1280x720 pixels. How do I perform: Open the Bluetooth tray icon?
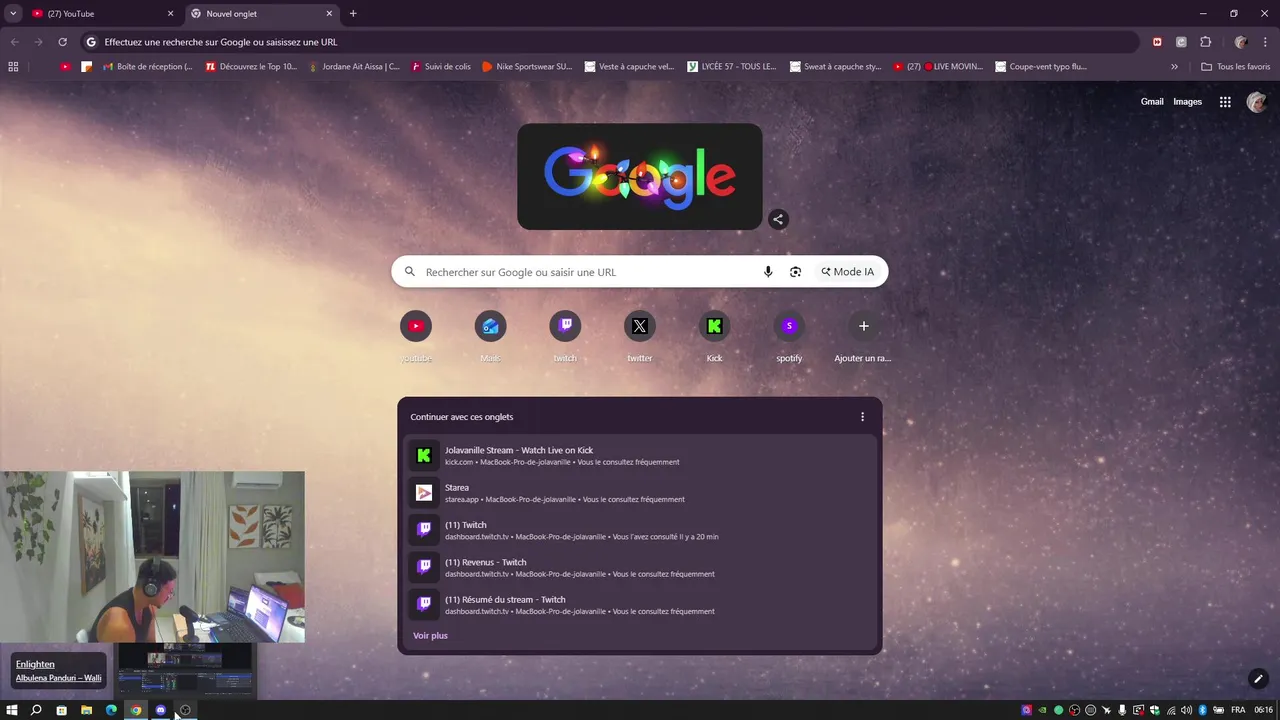click(1203, 710)
